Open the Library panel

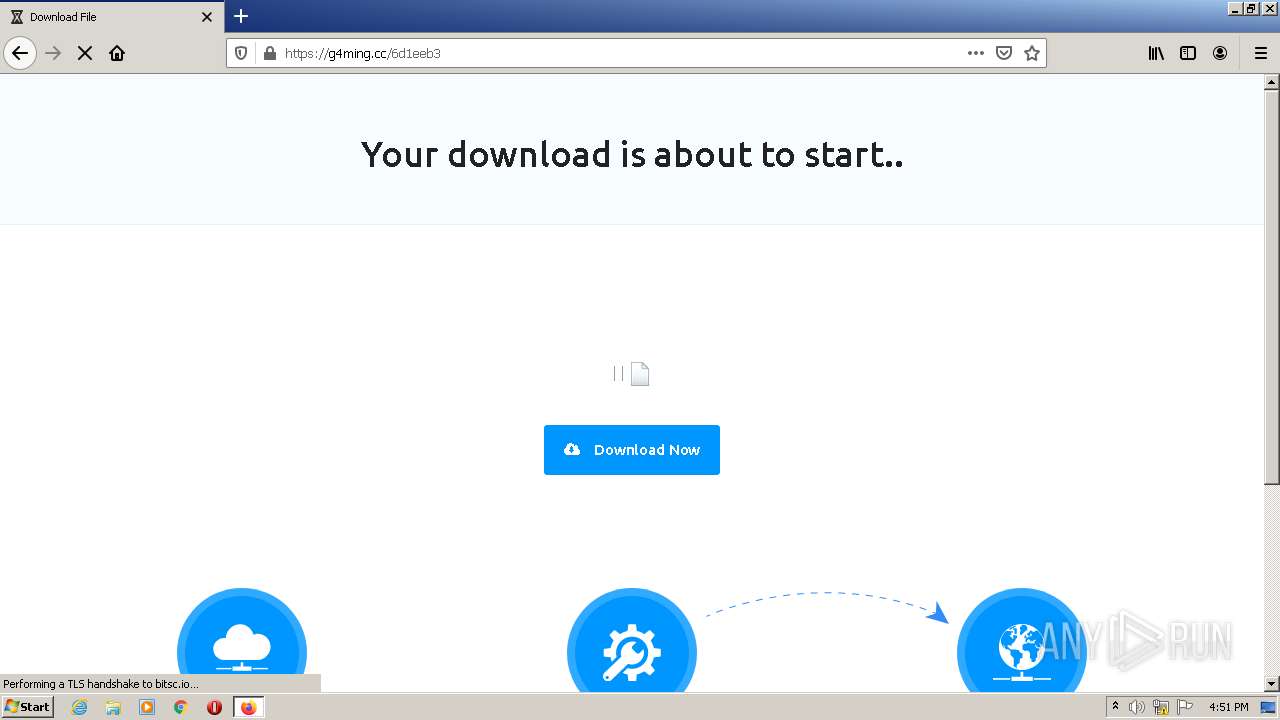tap(1156, 53)
